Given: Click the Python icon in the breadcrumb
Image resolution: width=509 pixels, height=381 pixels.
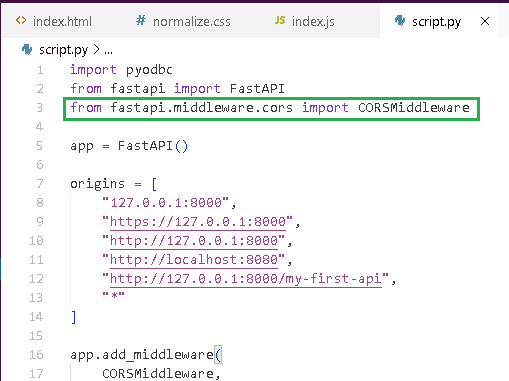Looking at the screenshot, I should tap(27, 50).
